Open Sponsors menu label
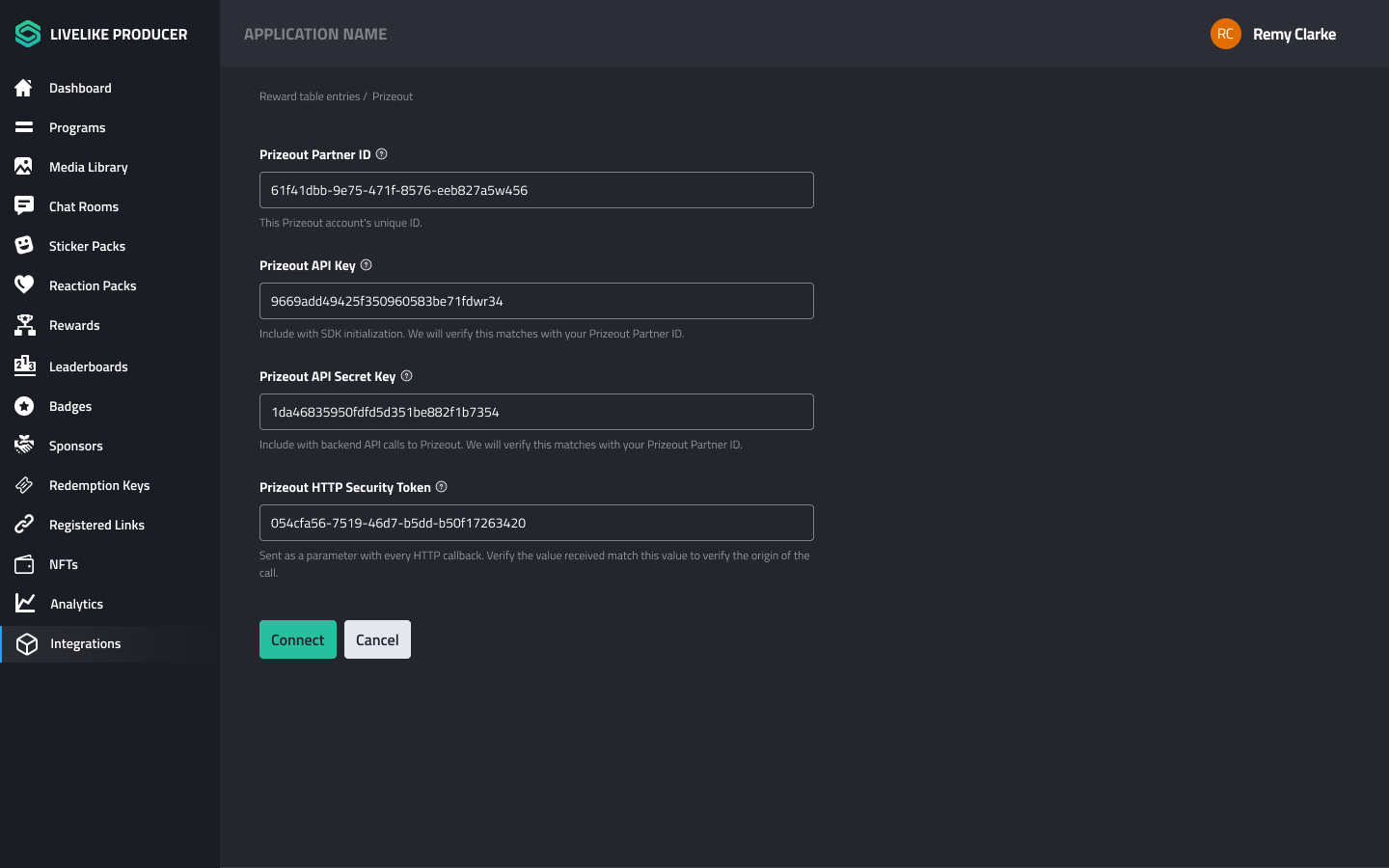 click(75, 446)
